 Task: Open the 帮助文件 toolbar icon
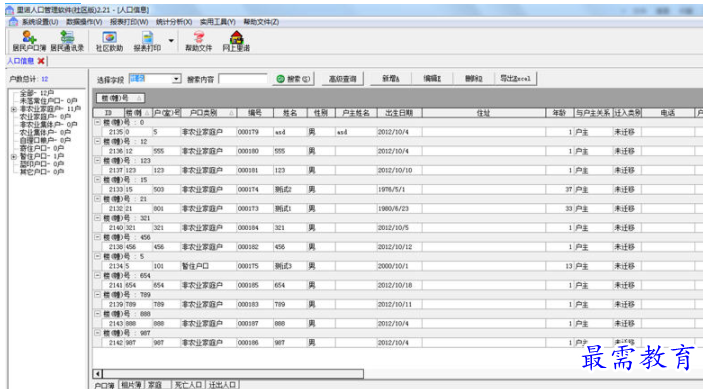pyautogui.click(x=198, y=41)
